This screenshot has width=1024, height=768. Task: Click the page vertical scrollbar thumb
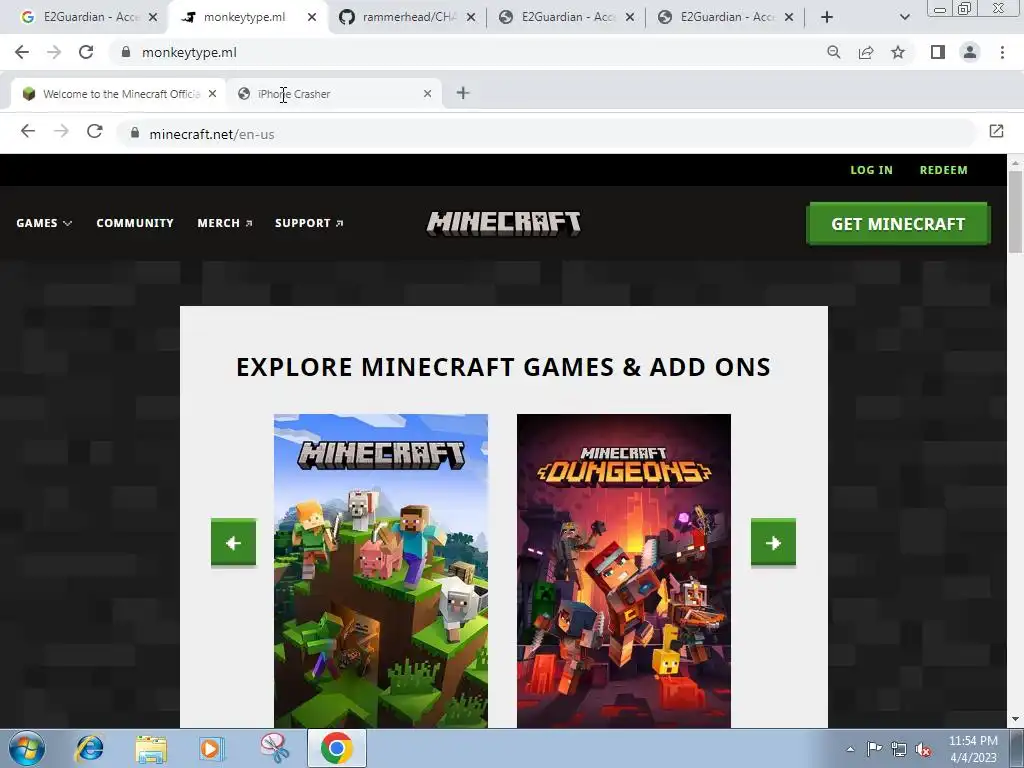pos(1016,210)
